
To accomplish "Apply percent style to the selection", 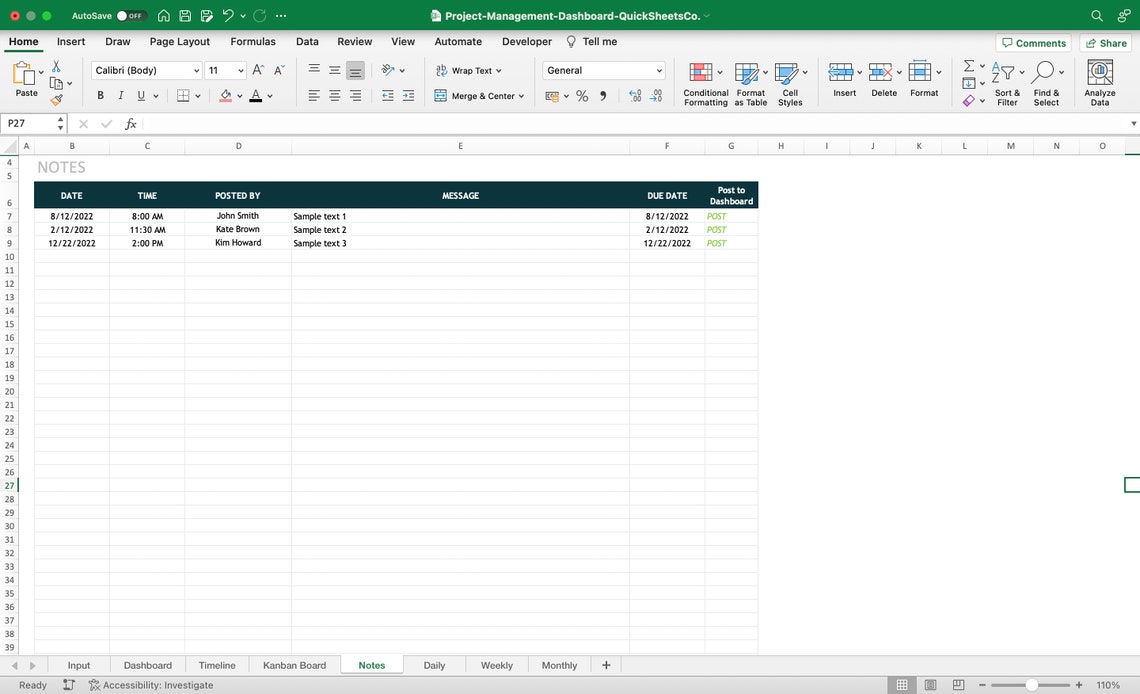I will click(581, 95).
